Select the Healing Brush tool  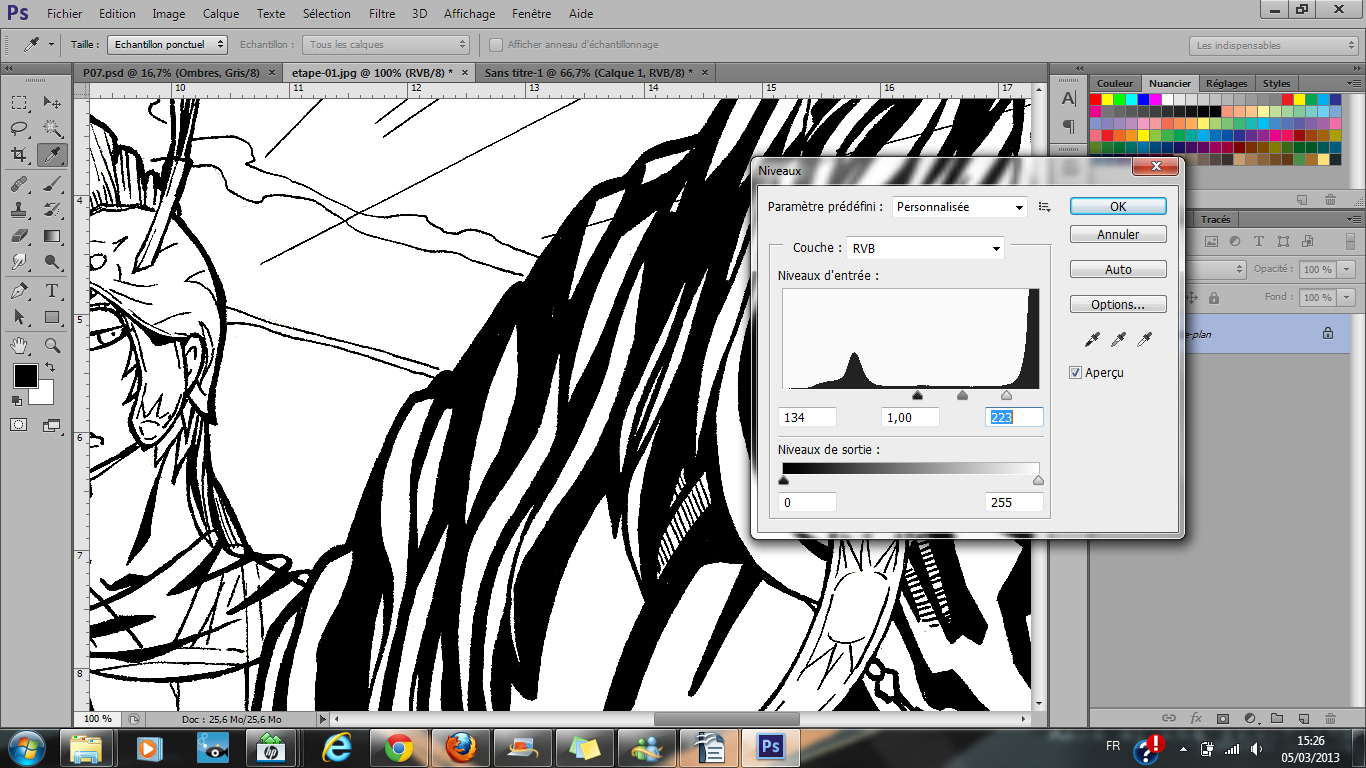click(19, 184)
